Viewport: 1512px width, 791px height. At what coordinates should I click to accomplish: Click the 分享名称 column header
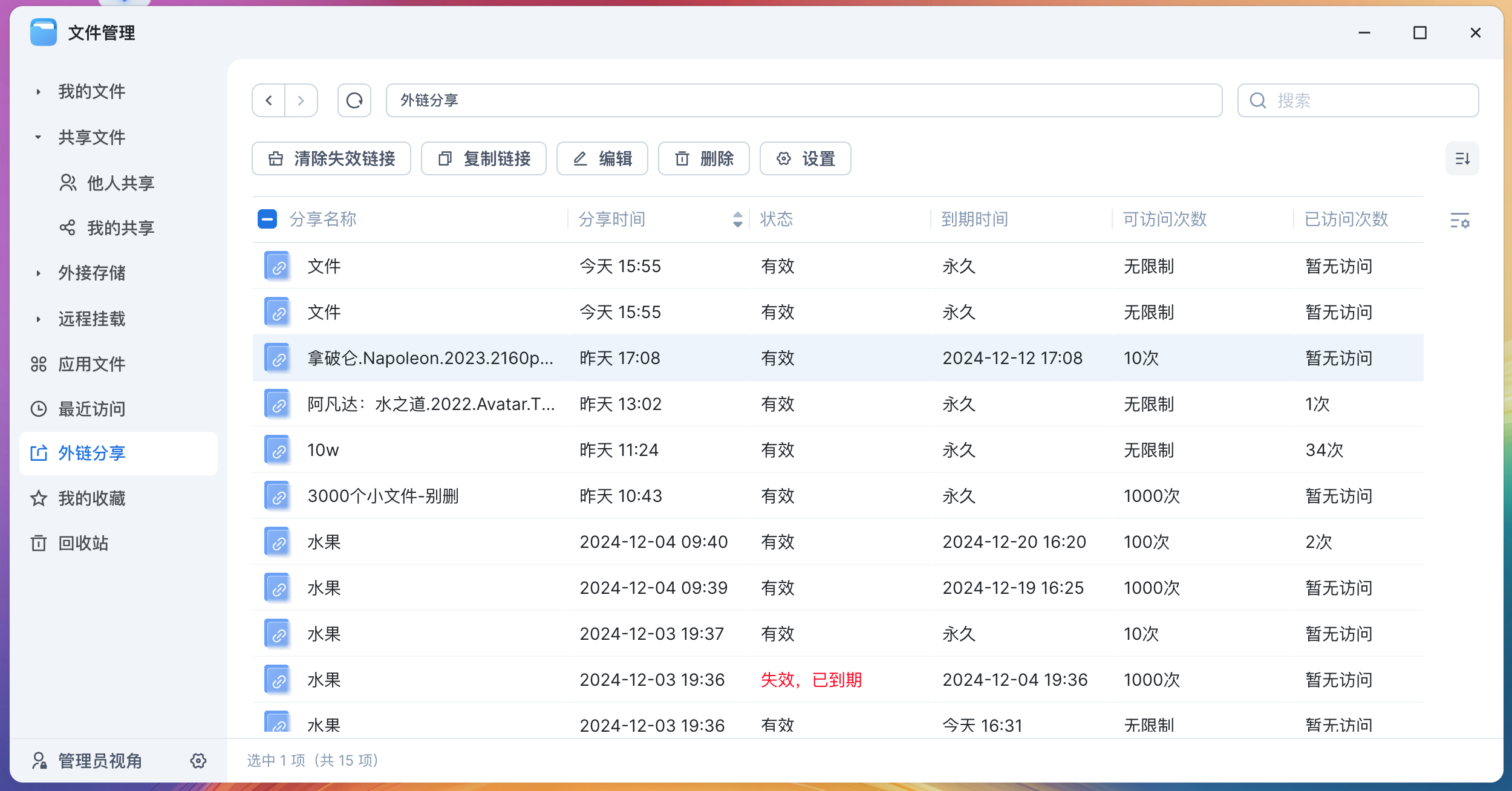coord(323,219)
